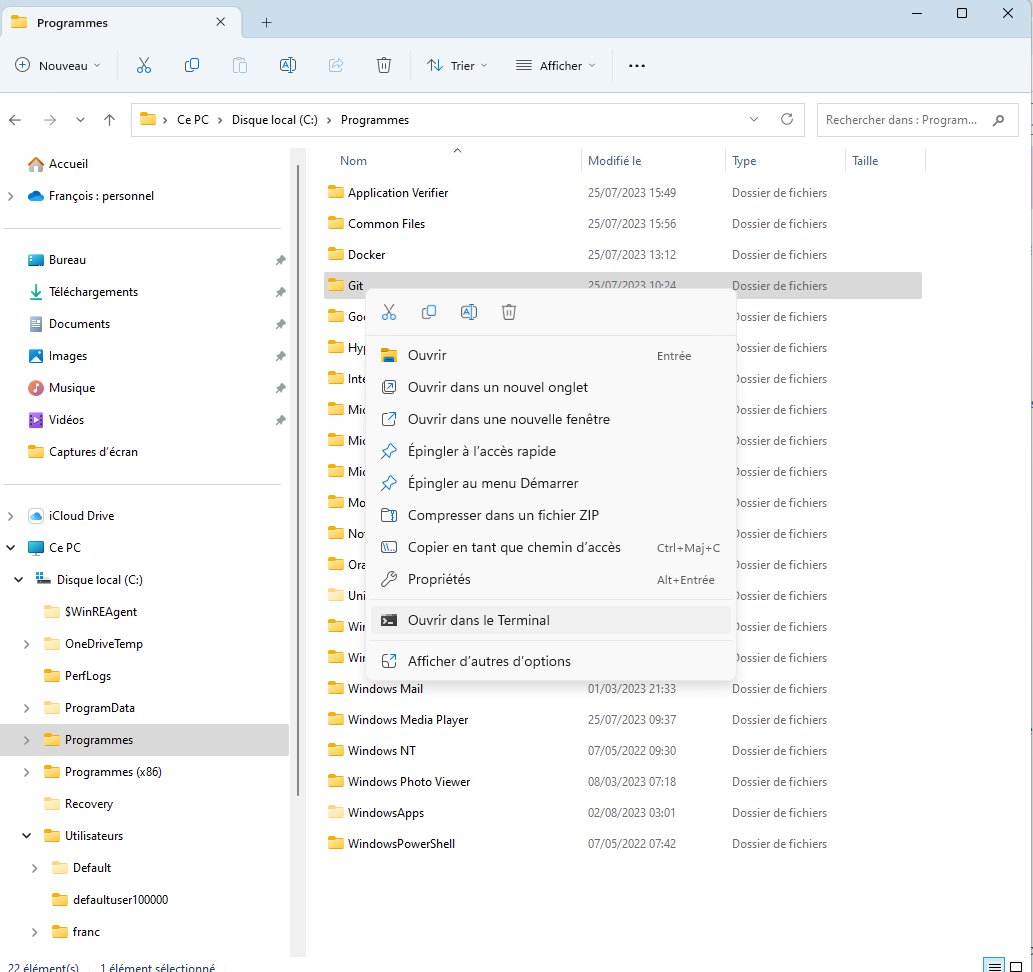This screenshot has width=1033, height=972.
Task: Collapse the Ce PC tree node
Action: [11, 548]
